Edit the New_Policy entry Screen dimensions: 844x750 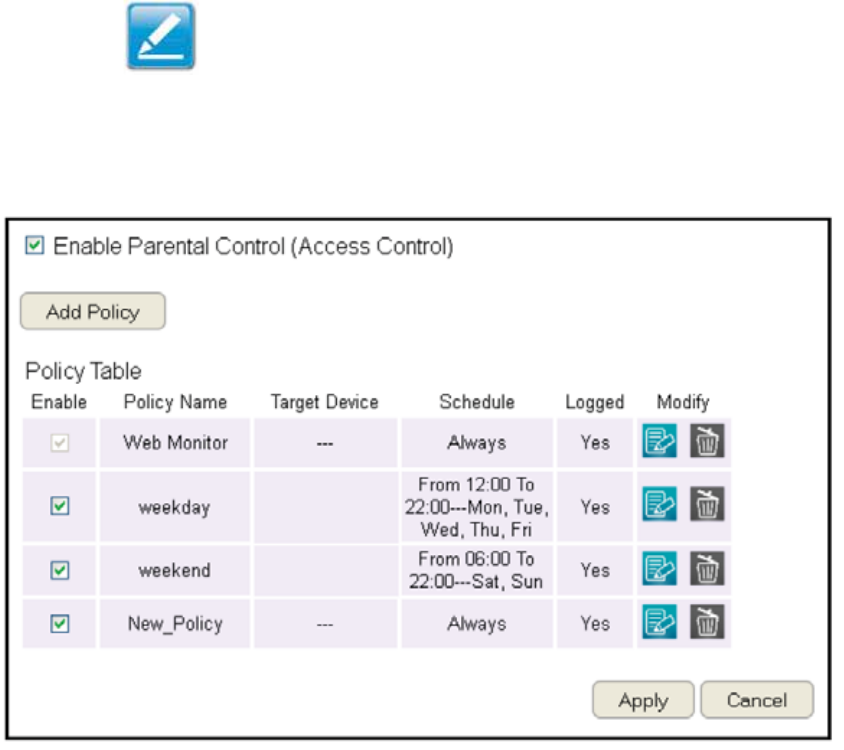tap(659, 622)
